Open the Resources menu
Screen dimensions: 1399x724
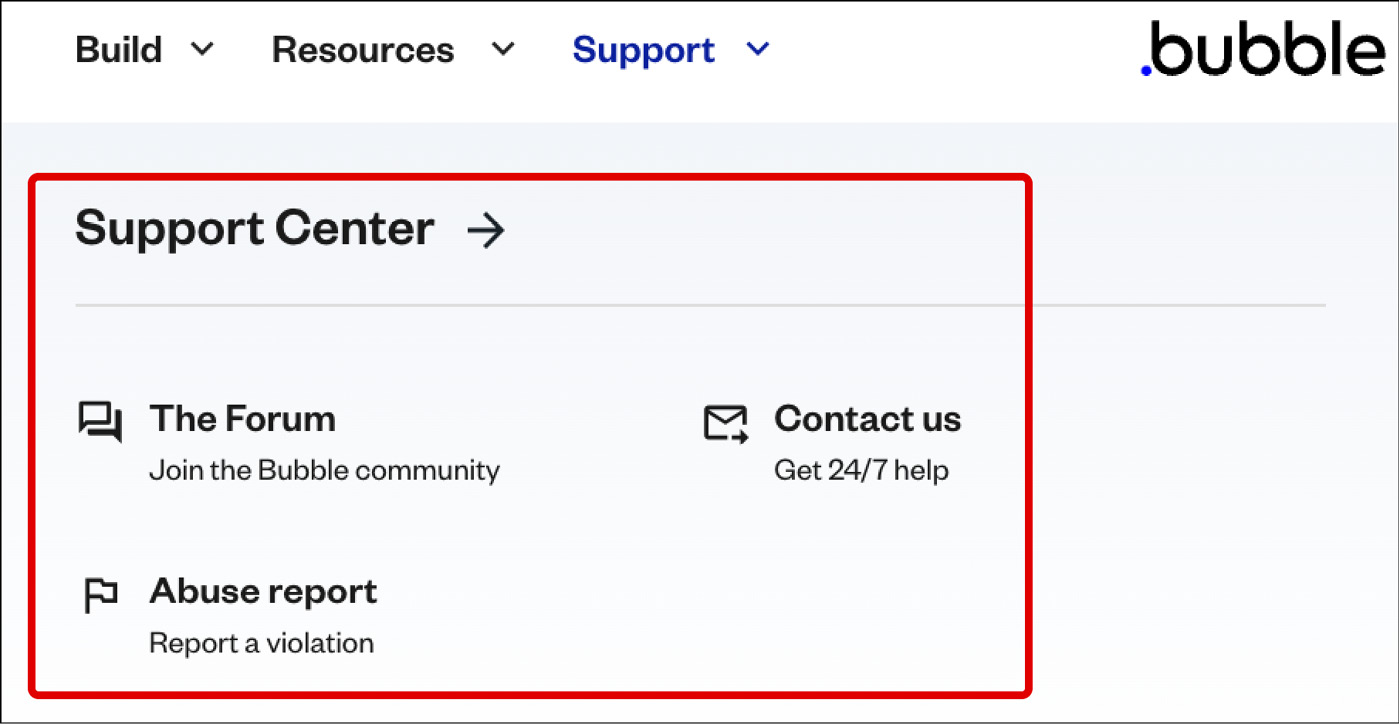tap(363, 49)
